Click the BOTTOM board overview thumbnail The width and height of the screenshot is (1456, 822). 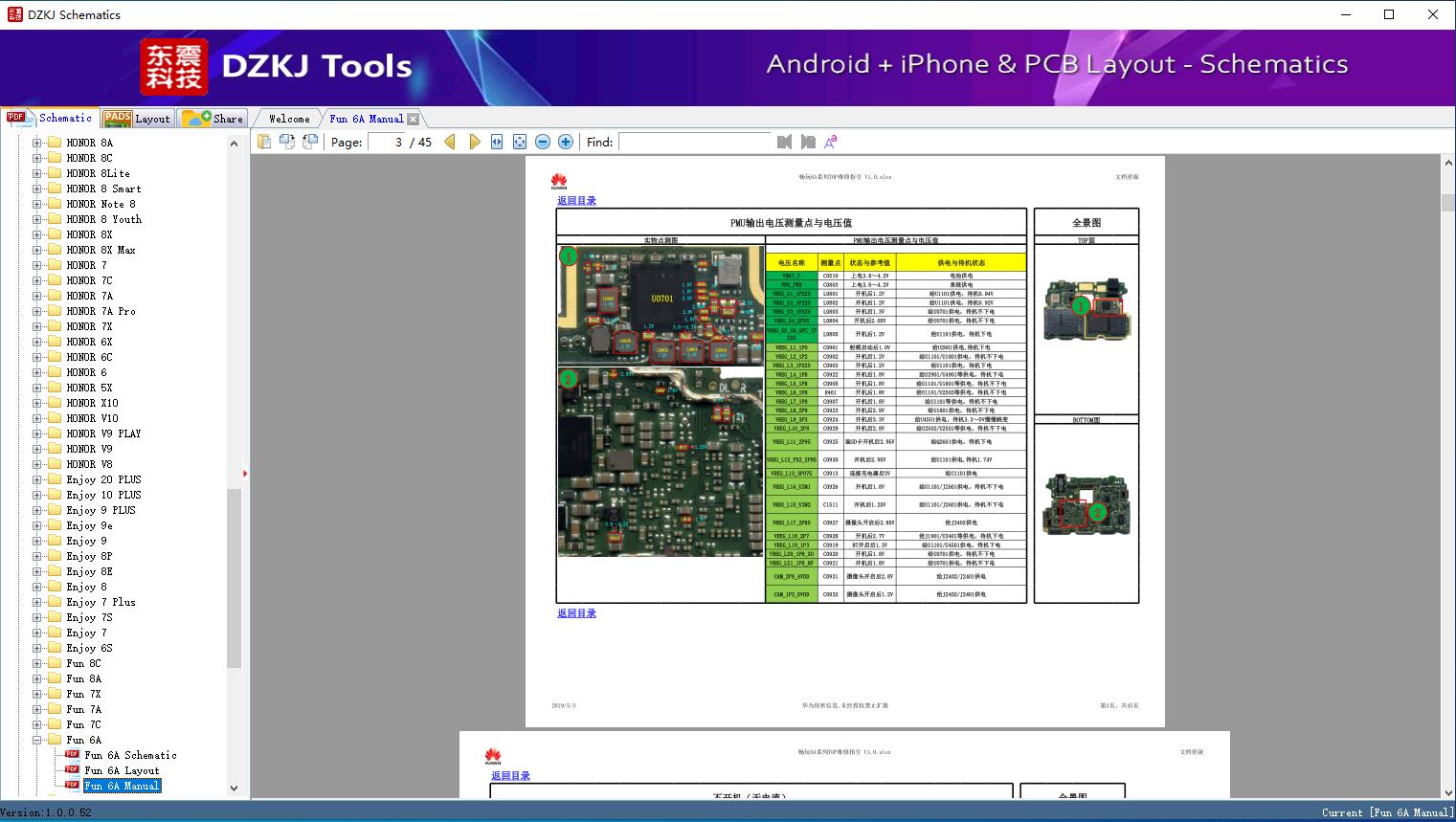1086,505
